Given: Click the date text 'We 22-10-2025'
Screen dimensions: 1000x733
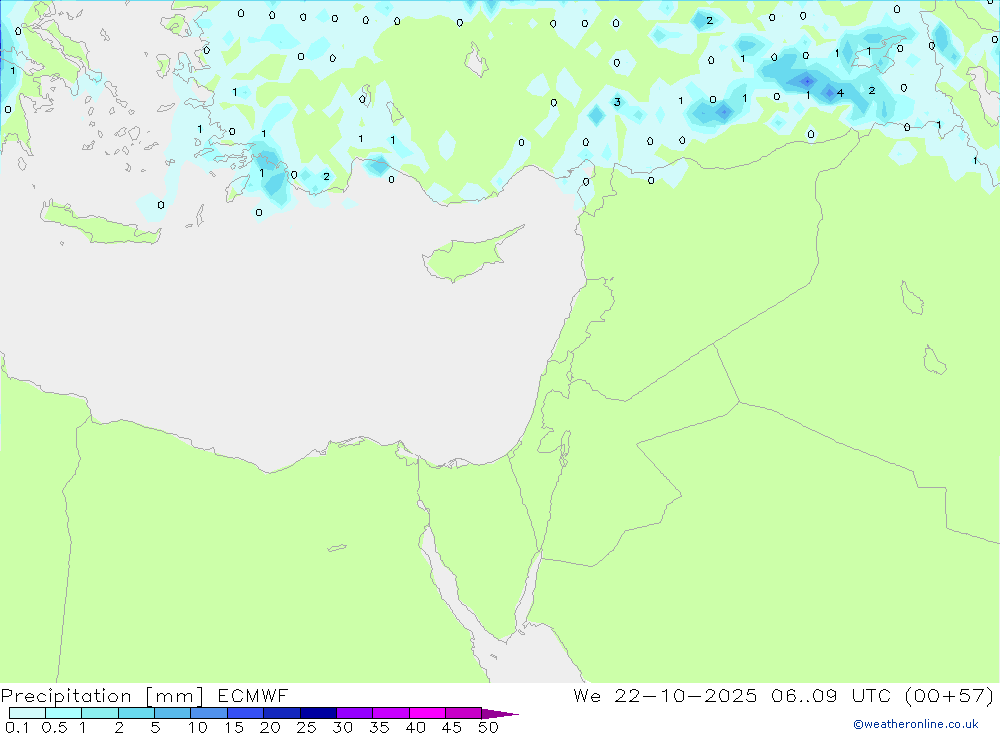Looking at the screenshot, I should click(x=665, y=696).
